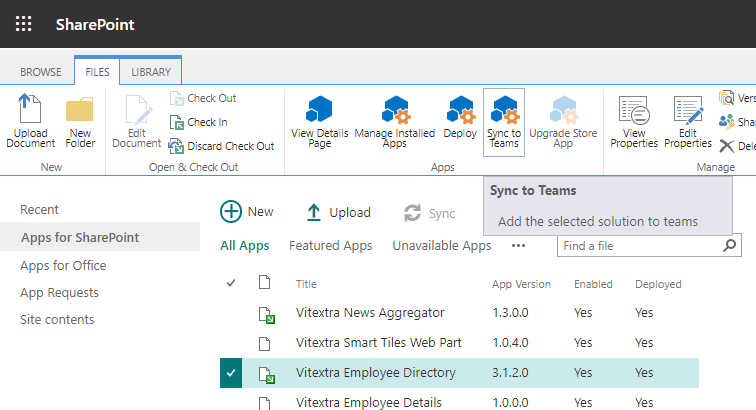Click the Vitextra Smart Tiles file icon
756x410 pixels.
tap(265, 344)
